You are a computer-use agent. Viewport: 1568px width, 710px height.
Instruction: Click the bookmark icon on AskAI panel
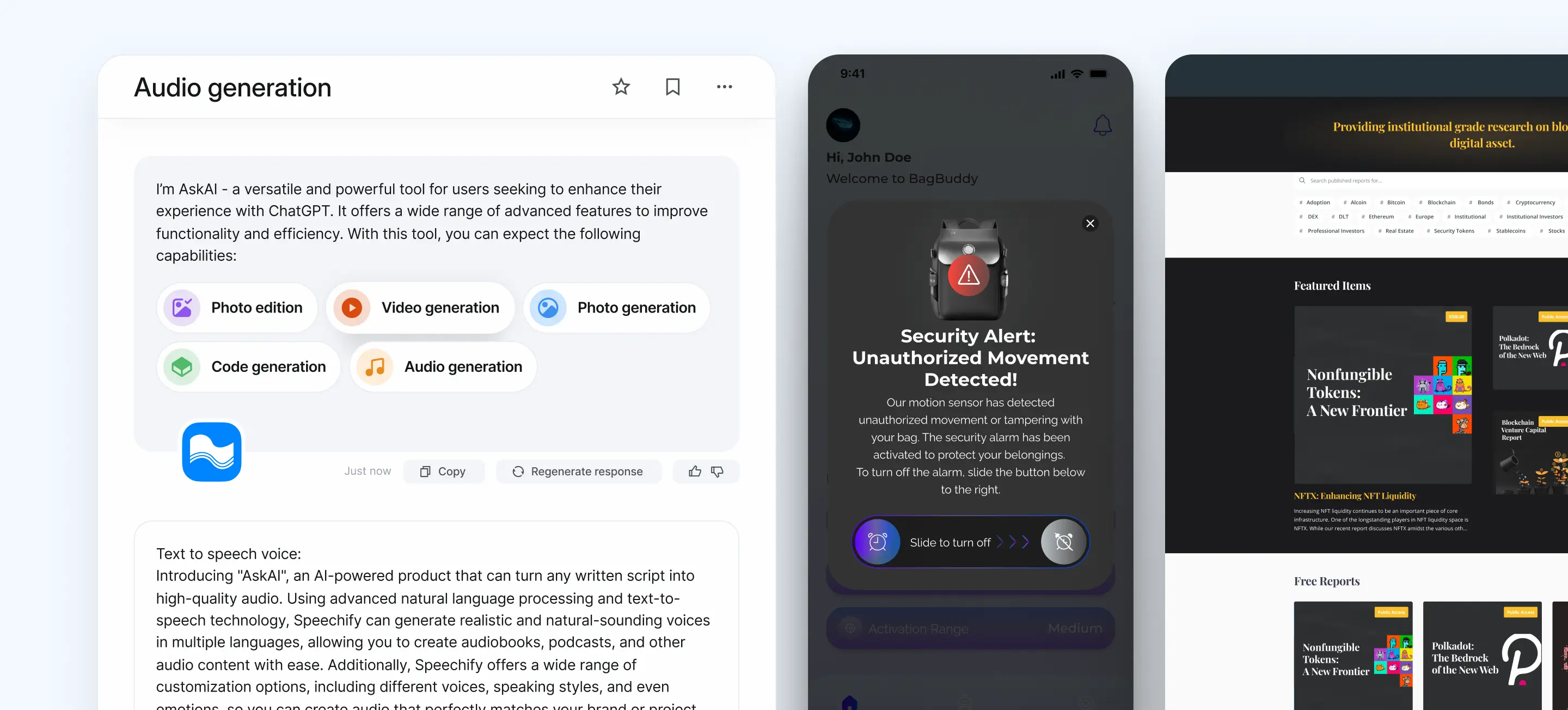click(673, 87)
